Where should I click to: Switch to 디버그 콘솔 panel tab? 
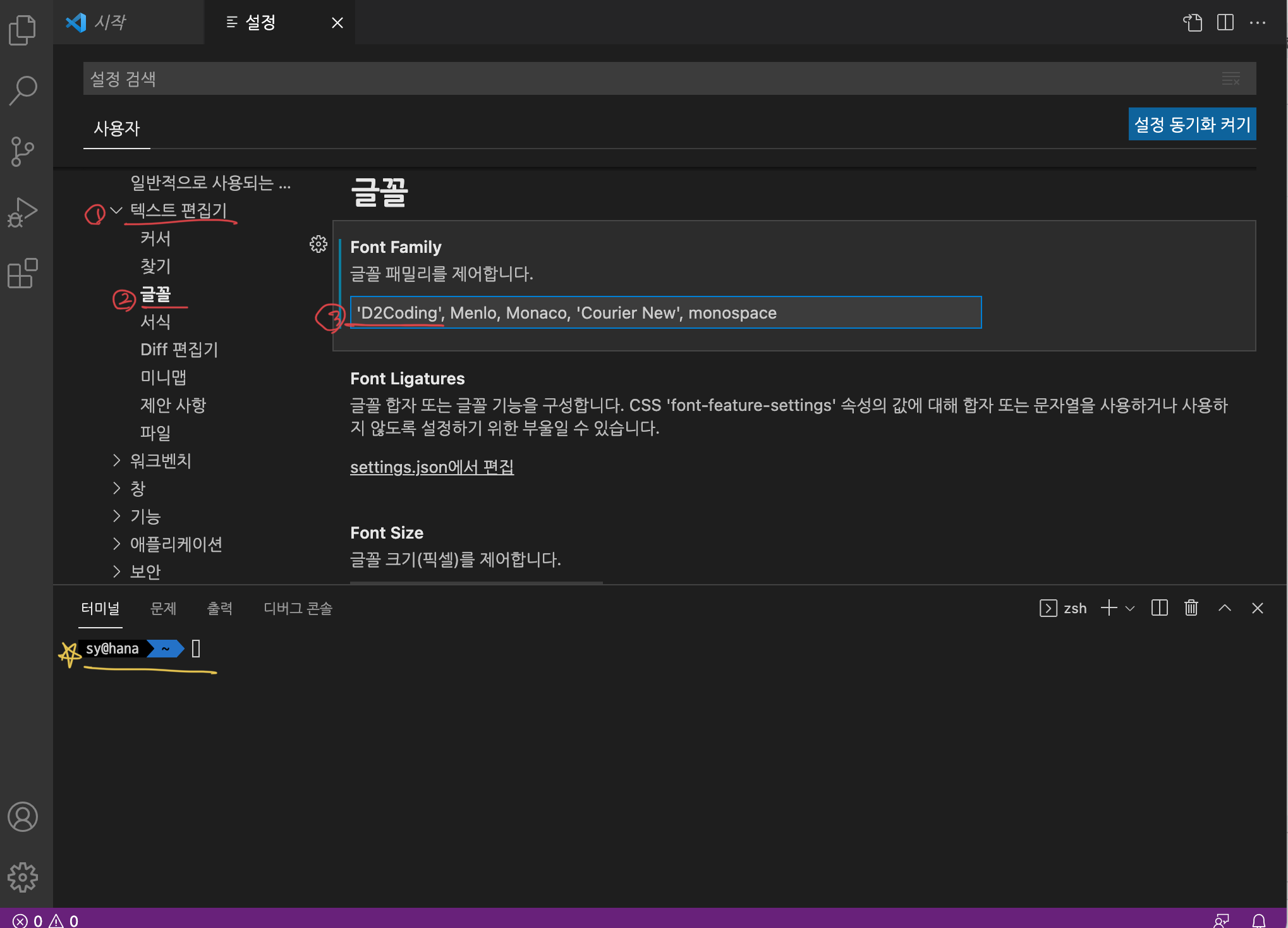click(x=298, y=608)
